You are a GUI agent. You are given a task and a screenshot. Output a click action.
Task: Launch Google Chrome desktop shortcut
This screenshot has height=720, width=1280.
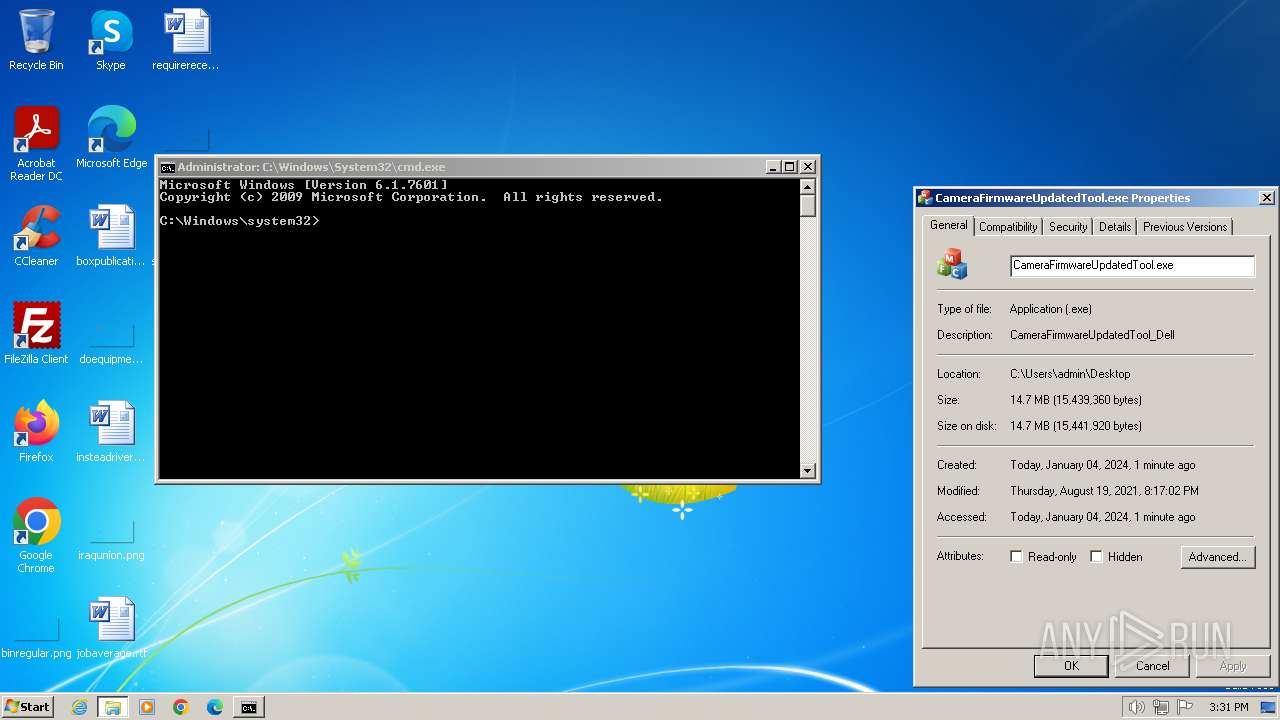coord(36,535)
